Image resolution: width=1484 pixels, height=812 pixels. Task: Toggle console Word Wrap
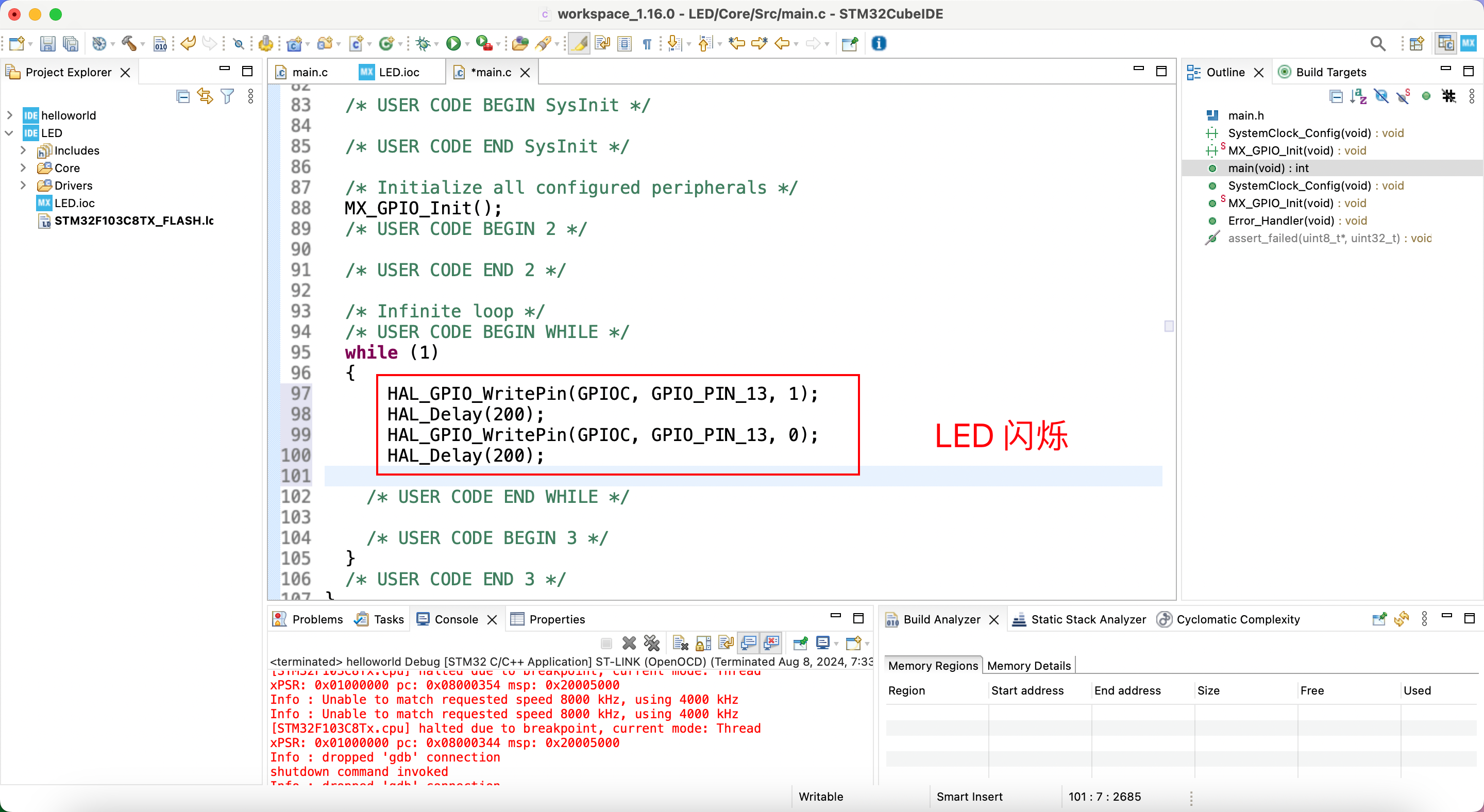[726, 642]
